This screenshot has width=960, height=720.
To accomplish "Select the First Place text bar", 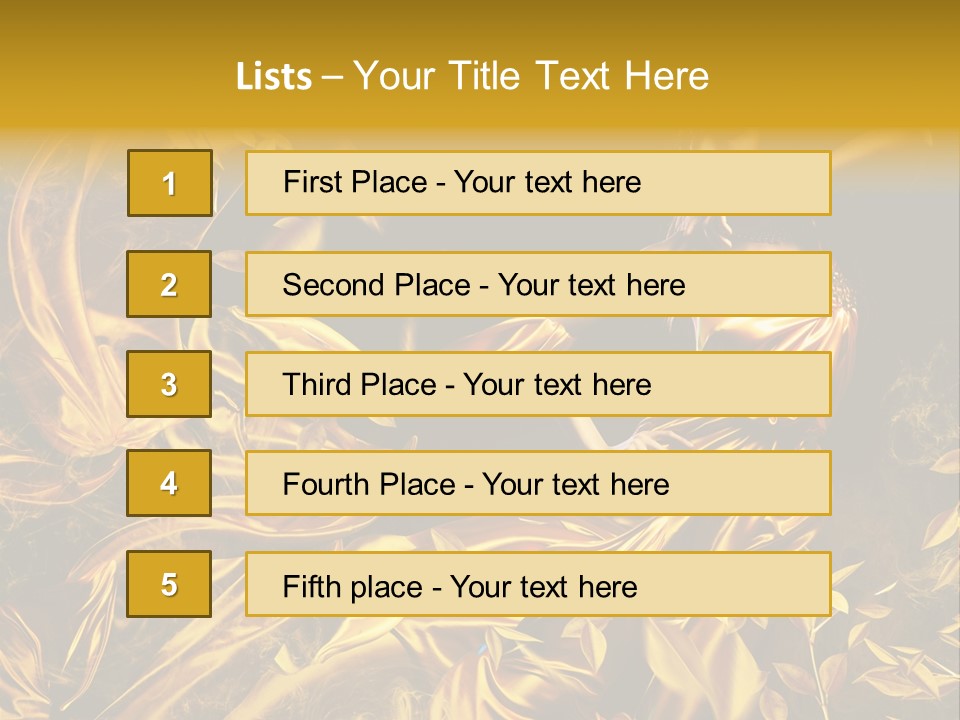I will point(538,183).
